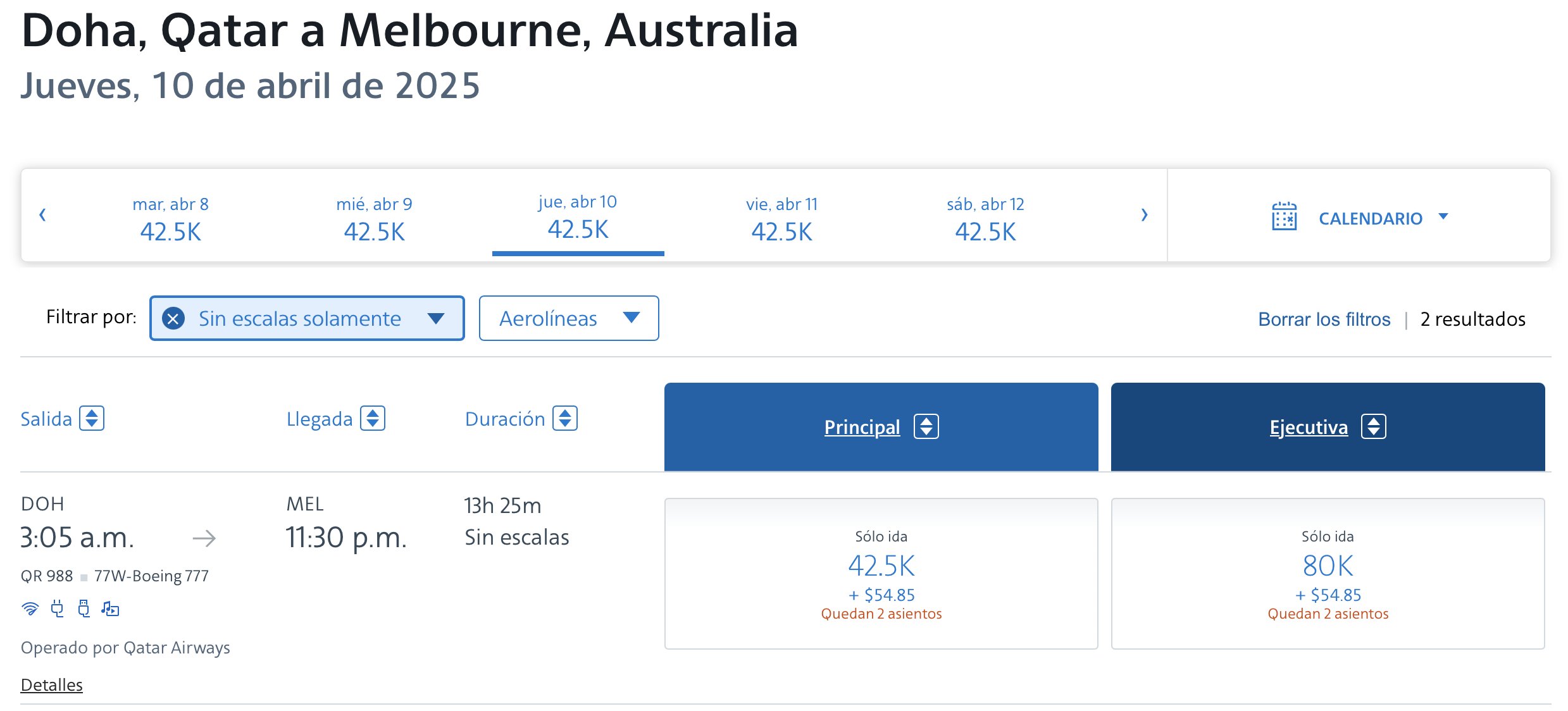
Task: Select the mar, abr 8 date tab
Action: click(x=170, y=218)
